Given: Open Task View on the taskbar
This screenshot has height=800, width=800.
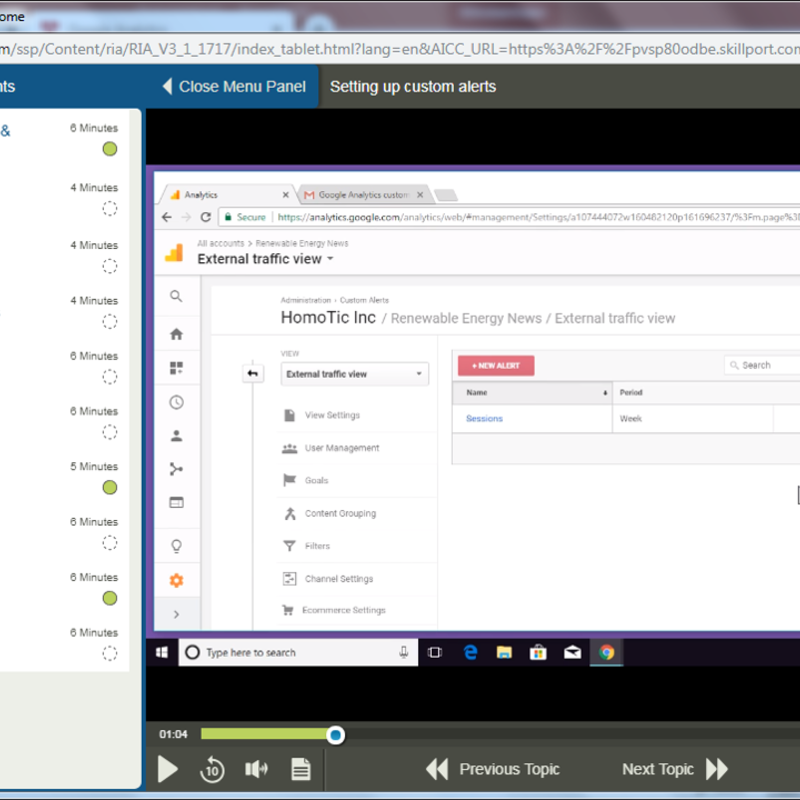Looking at the screenshot, I should 435,653.
